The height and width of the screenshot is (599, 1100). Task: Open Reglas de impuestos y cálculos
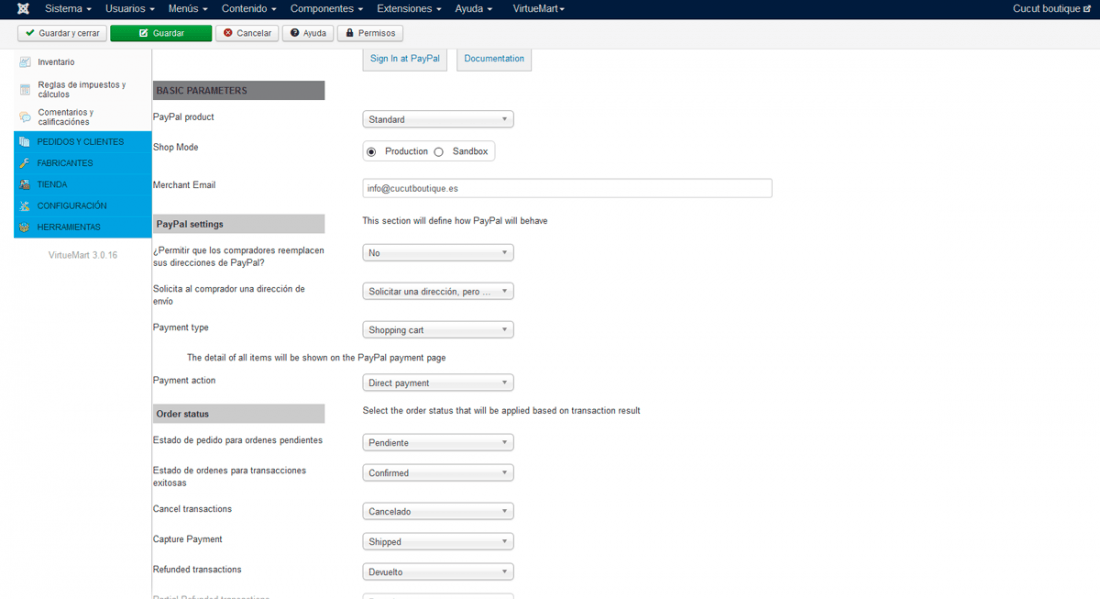[82, 89]
